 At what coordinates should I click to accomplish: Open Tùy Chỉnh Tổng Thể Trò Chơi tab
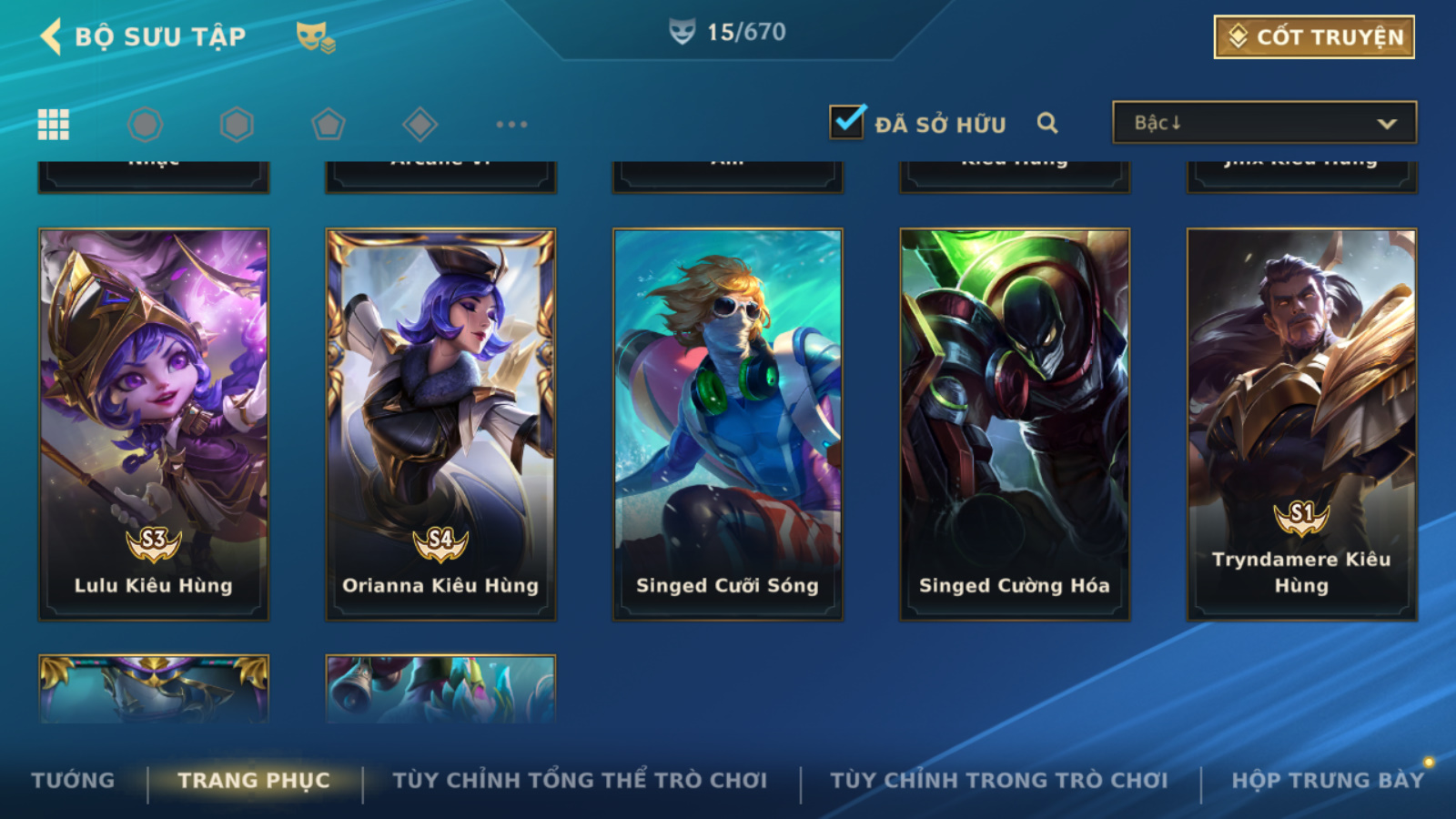click(x=580, y=780)
